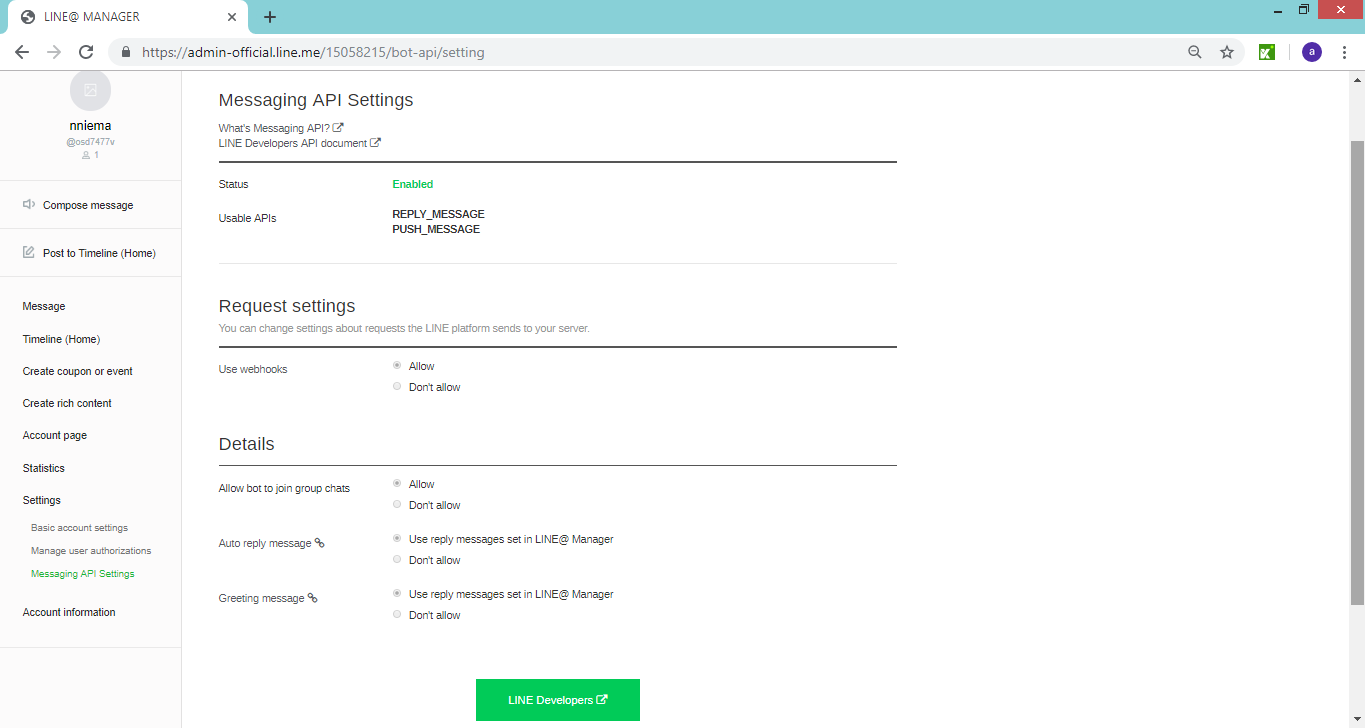Close the LINE@ MANAGER tab

coord(232,17)
